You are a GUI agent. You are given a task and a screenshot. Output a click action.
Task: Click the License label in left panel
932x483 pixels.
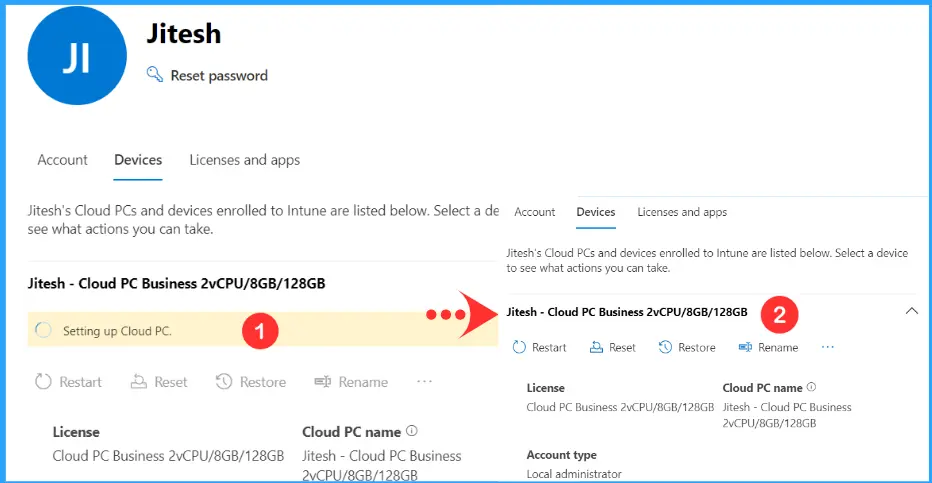(76, 432)
